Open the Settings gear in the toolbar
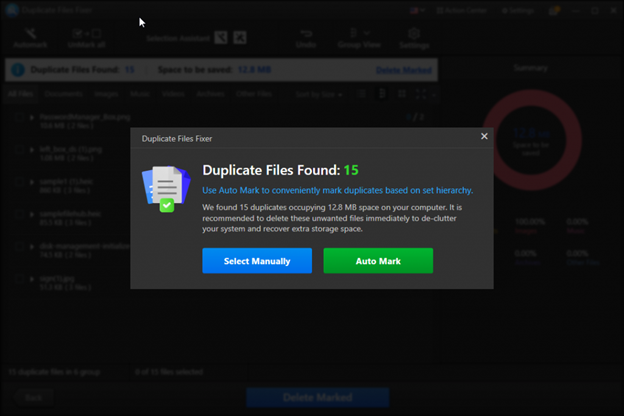 (x=414, y=38)
